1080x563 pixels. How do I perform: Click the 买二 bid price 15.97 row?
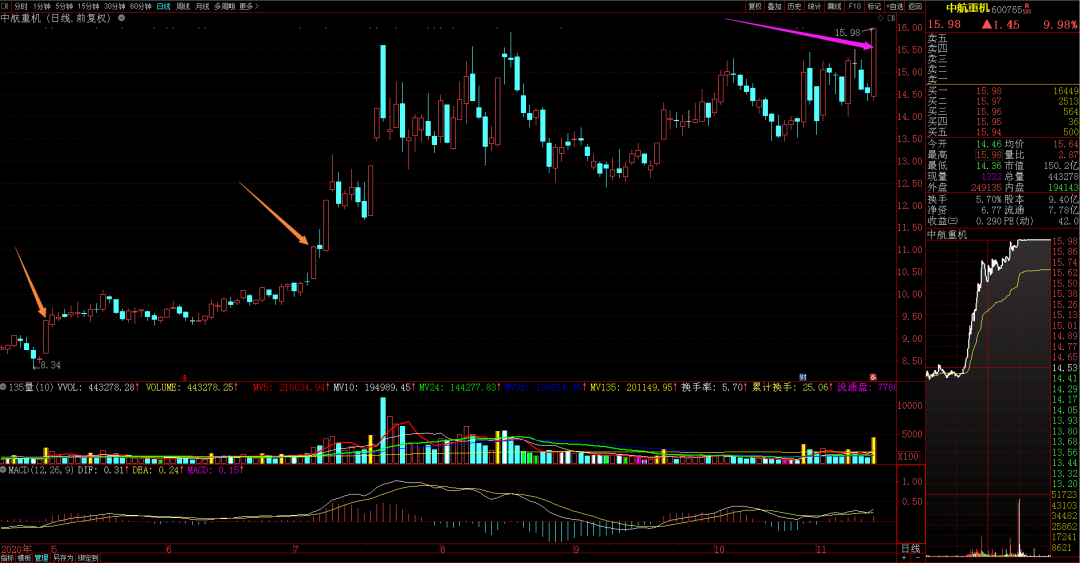1003,101
